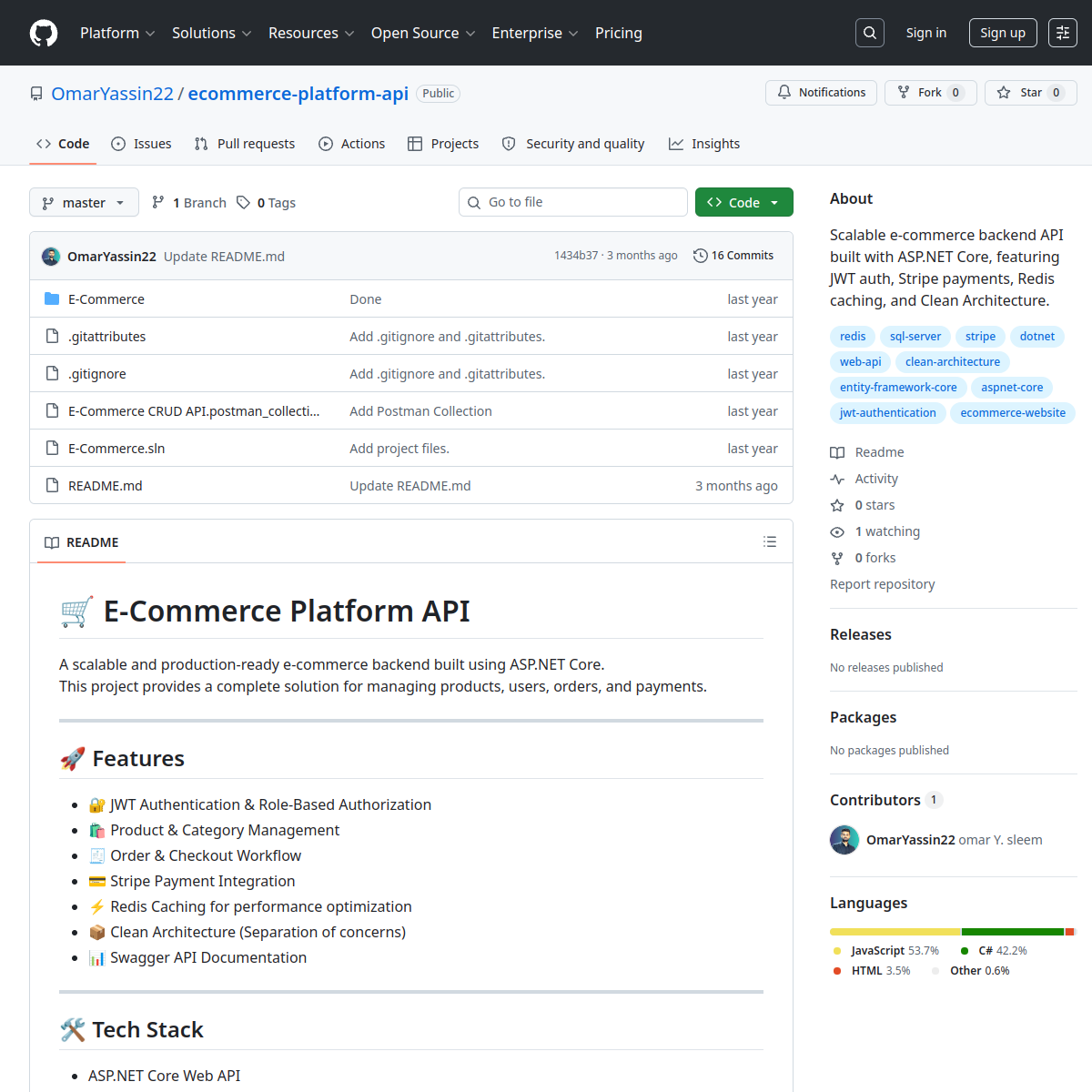The image size is (1092, 1092).
Task: Open the clean-architecture topic tag
Action: (953, 362)
